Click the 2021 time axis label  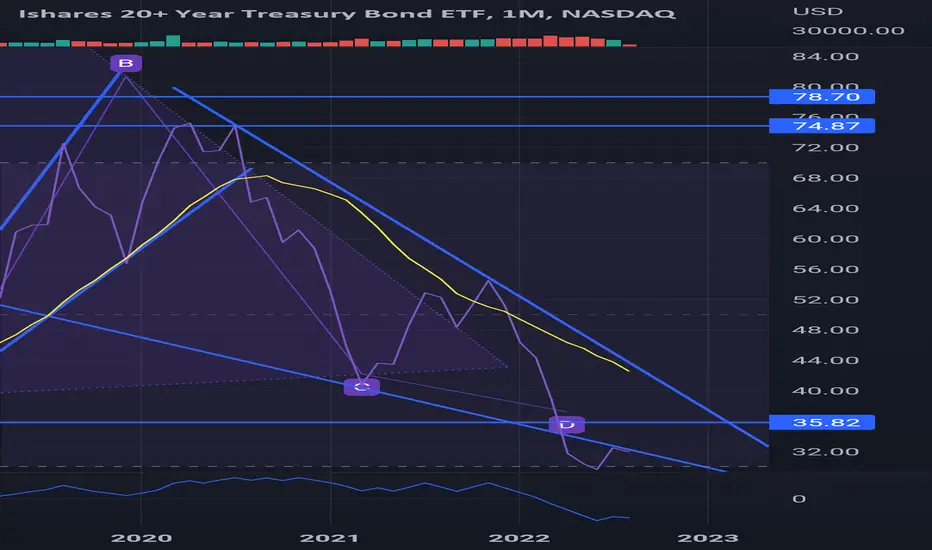[x=329, y=538]
